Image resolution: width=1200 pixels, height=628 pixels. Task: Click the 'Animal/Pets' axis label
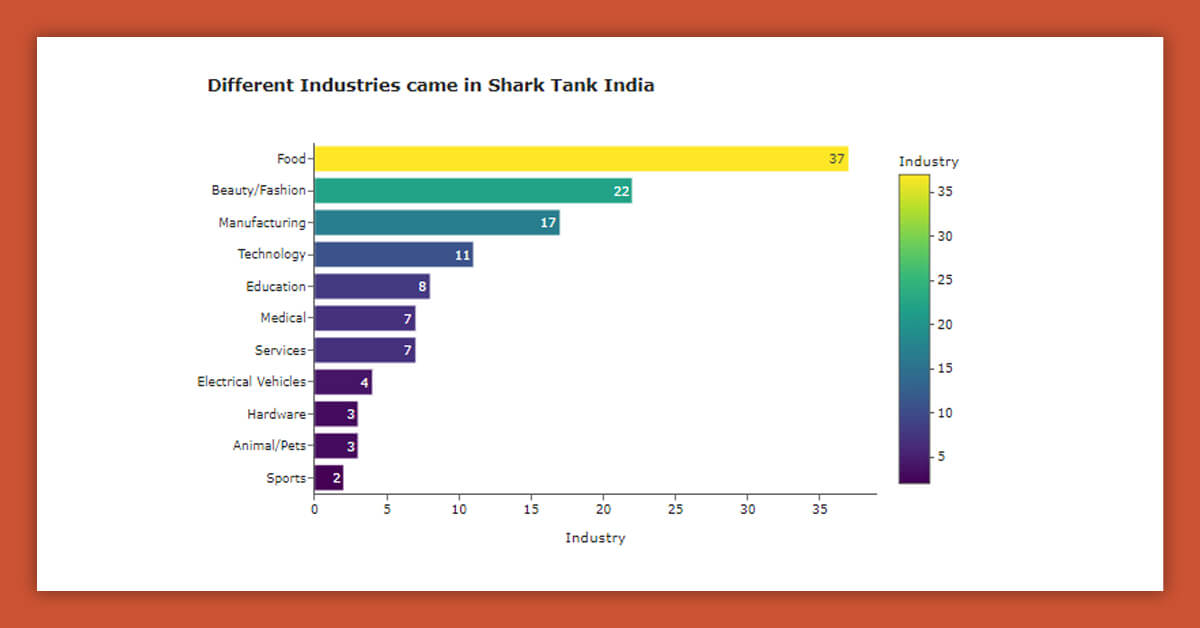pyautogui.click(x=270, y=446)
